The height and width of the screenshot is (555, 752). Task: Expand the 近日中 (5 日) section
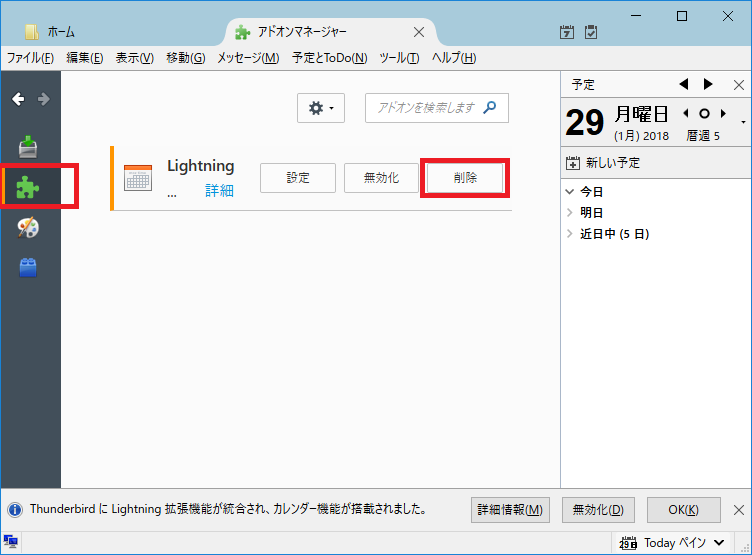pos(570,234)
